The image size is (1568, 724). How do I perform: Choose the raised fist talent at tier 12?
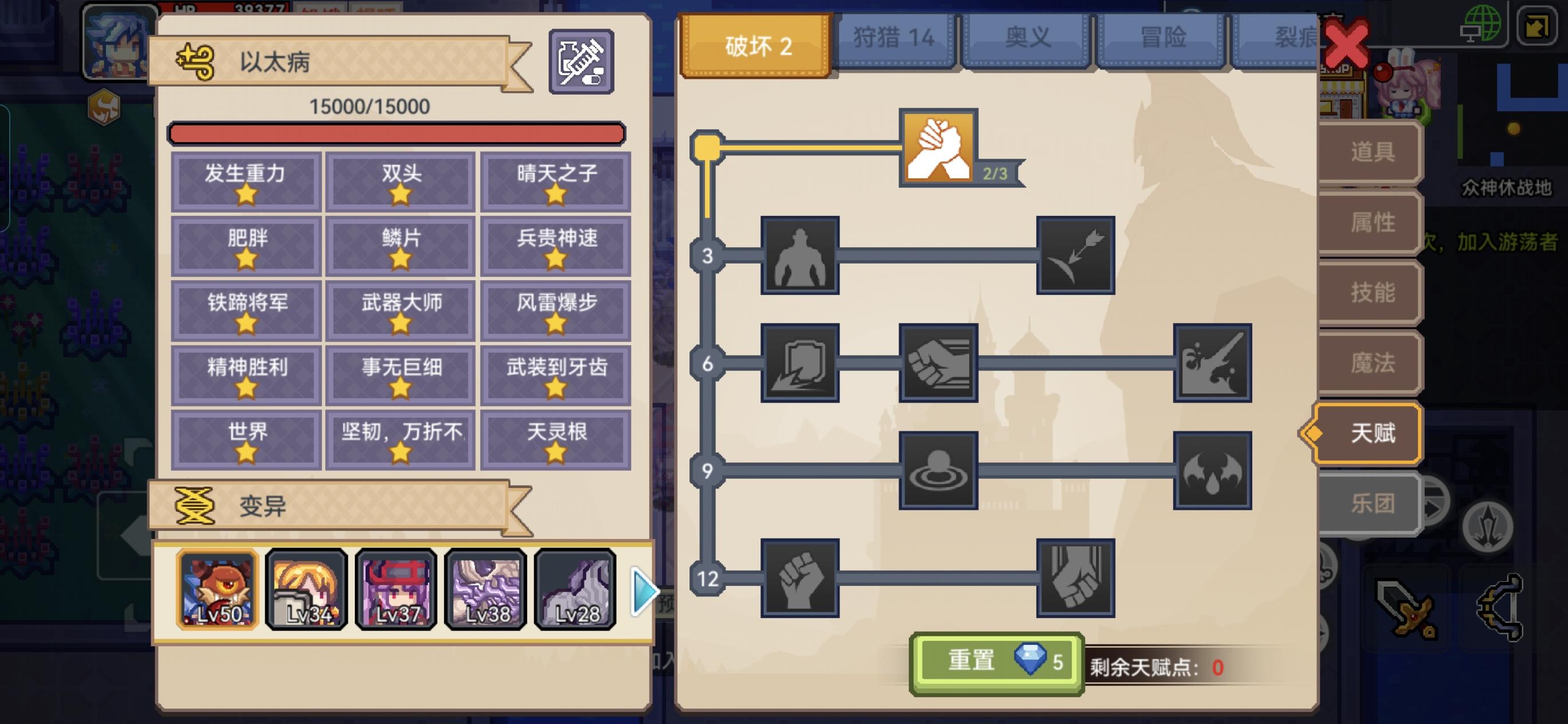click(x=800, y=578)
